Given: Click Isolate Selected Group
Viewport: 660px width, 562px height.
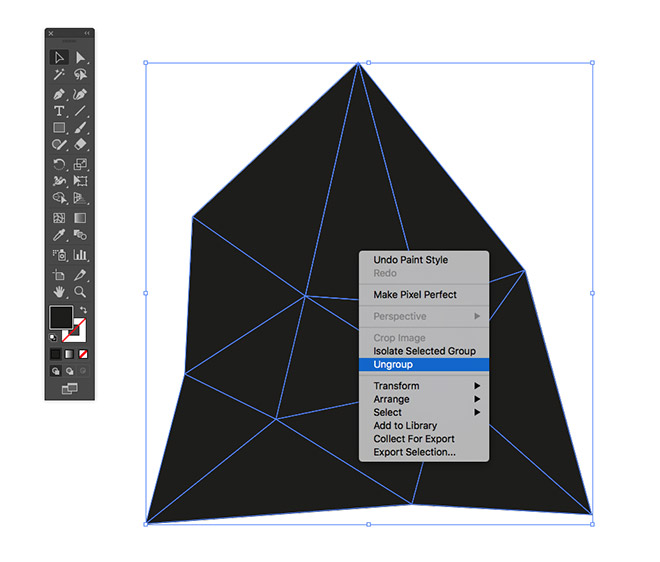Looking at the screenshot, I should [x=424, y=351].
